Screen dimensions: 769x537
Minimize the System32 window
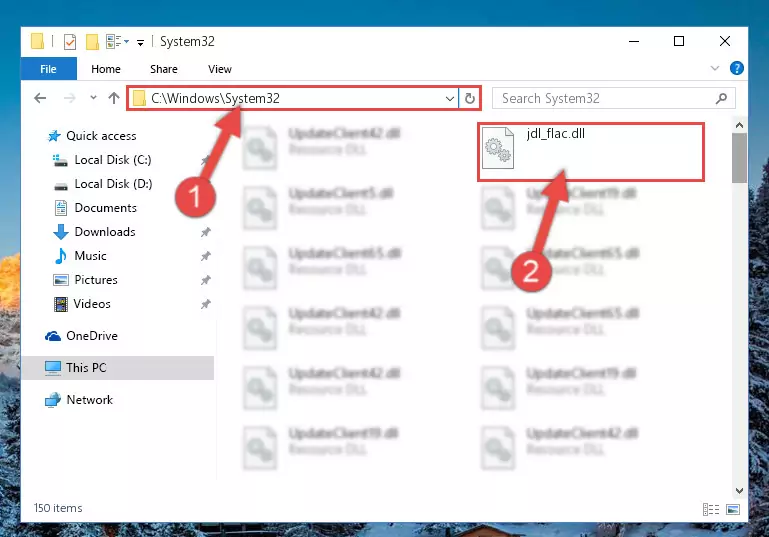coord(634,41)
